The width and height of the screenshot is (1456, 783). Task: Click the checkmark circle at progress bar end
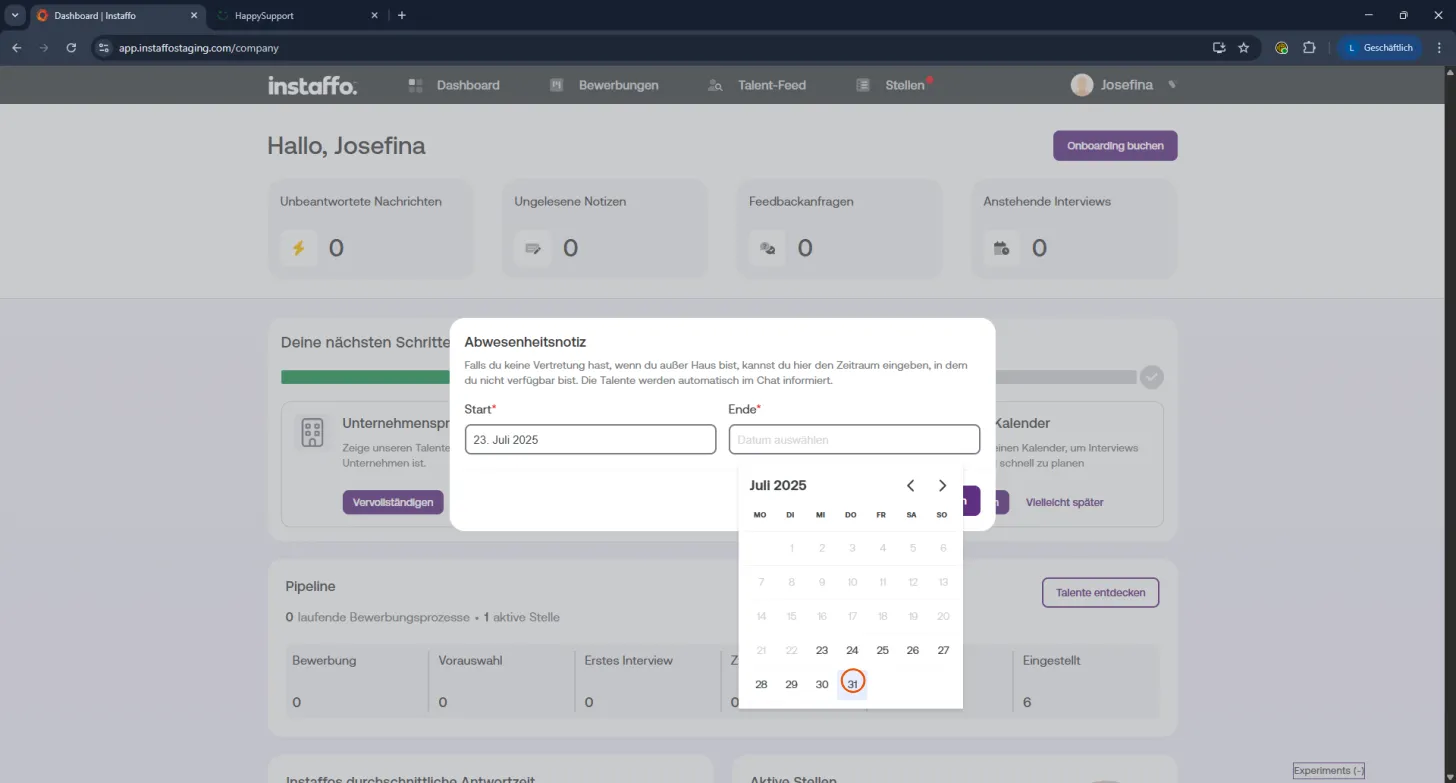pos(1152,377)
